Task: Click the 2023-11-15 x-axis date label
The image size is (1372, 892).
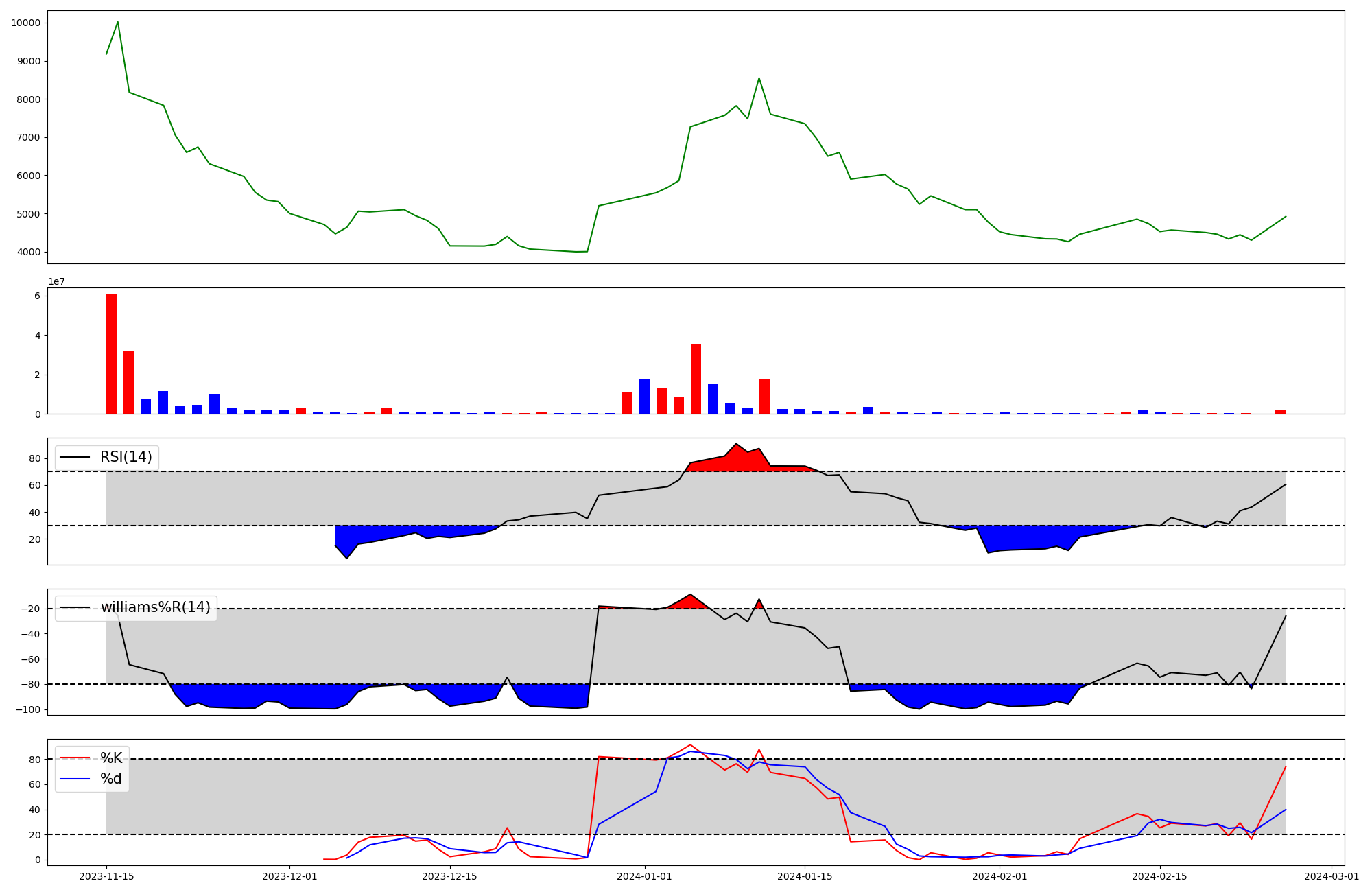Action: click(106, 876)
